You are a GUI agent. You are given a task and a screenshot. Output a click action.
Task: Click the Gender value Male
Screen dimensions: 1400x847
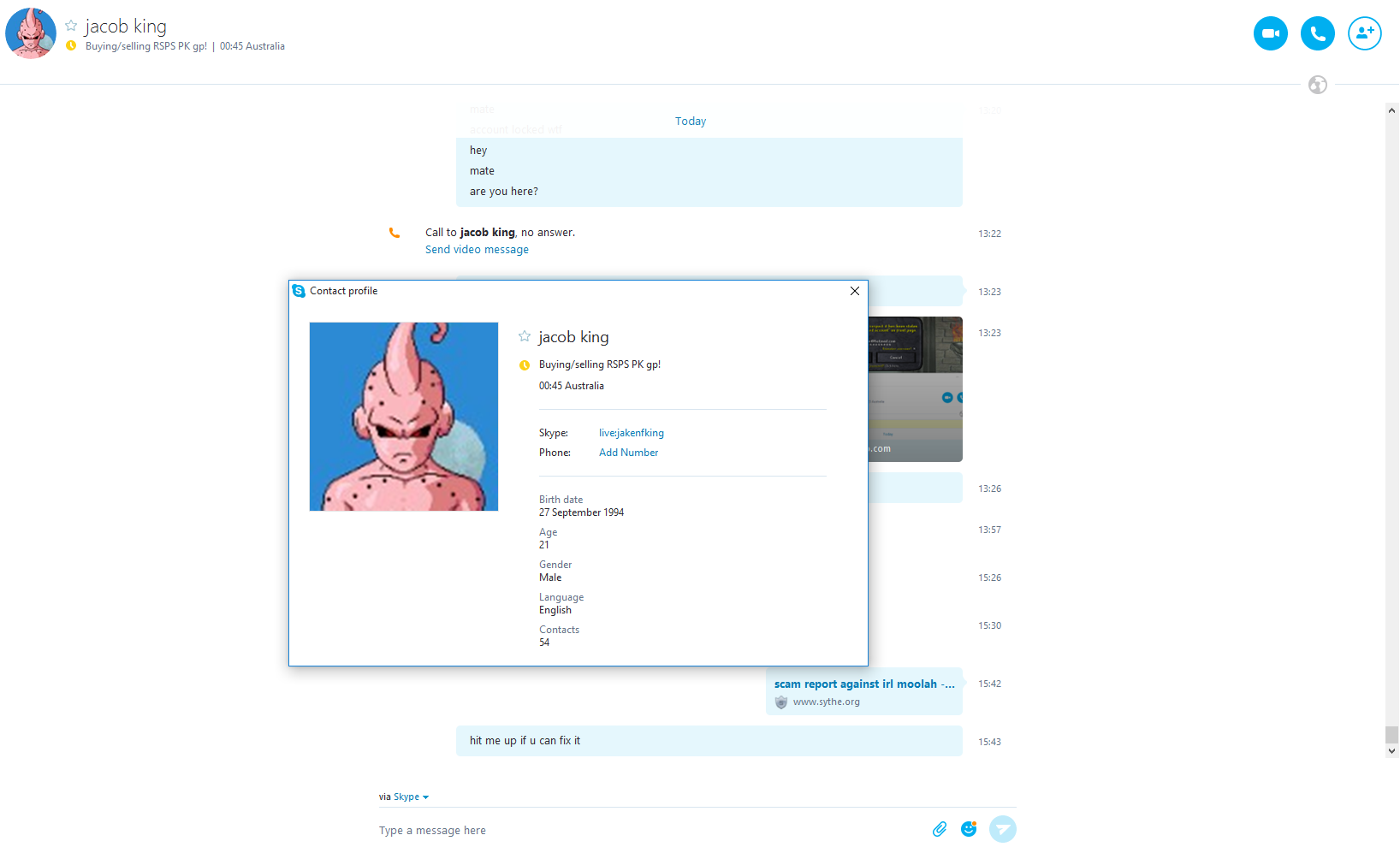(x=550, y=577)
